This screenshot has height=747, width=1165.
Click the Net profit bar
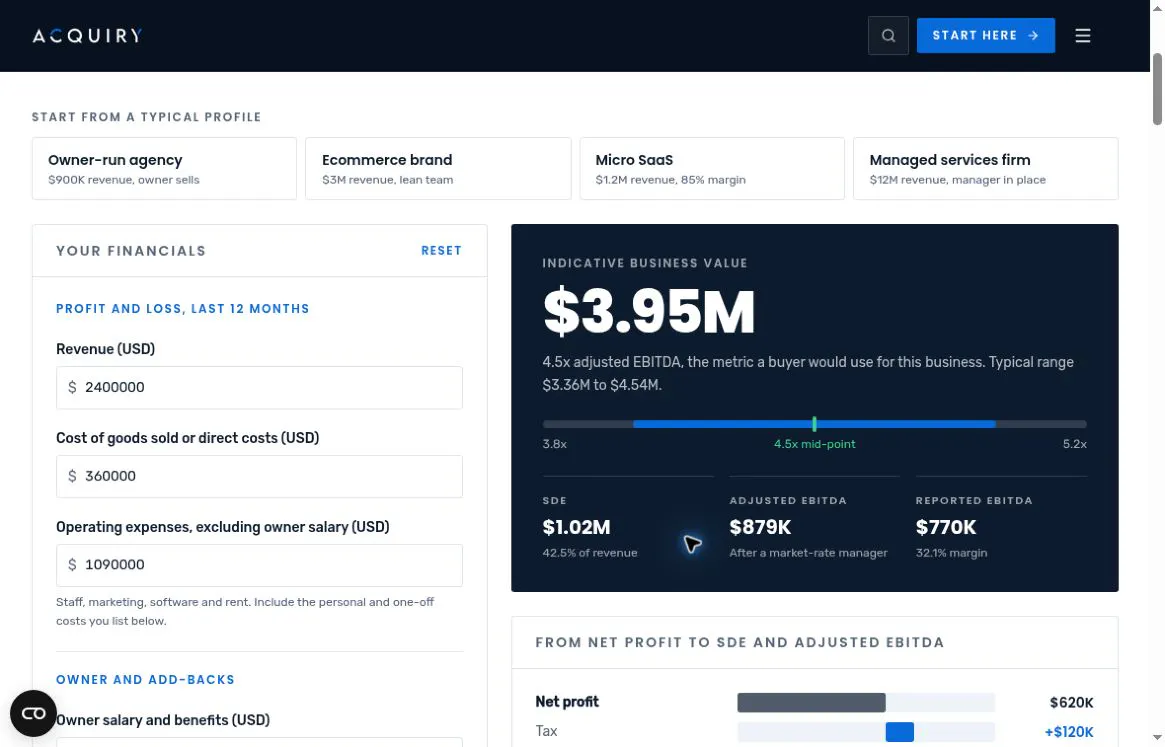point(811,702)
